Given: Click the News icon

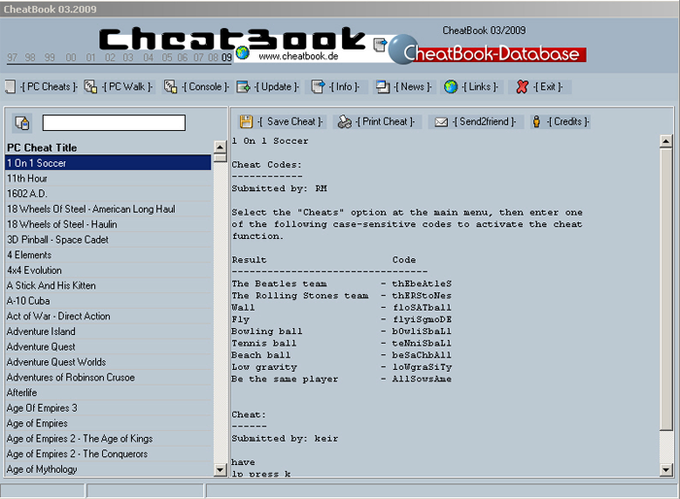Looking at the screenshot, I should (x=383, y=87).
